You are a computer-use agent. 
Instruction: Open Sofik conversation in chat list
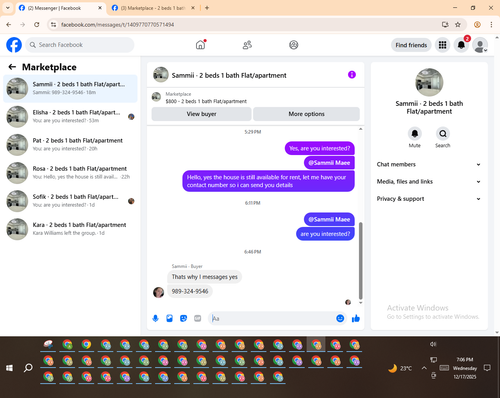click(70, 201)
